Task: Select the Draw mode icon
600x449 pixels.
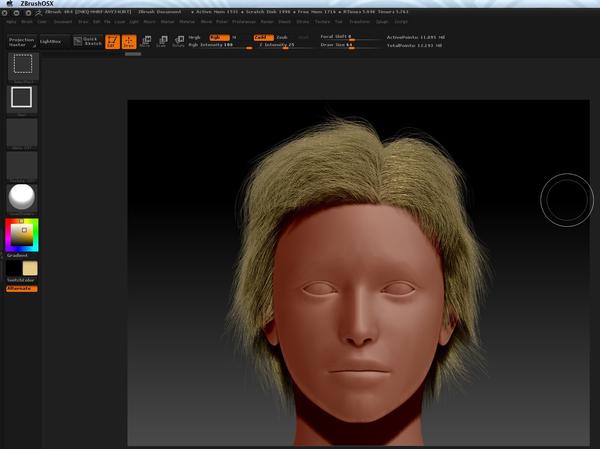Action: 128,42
